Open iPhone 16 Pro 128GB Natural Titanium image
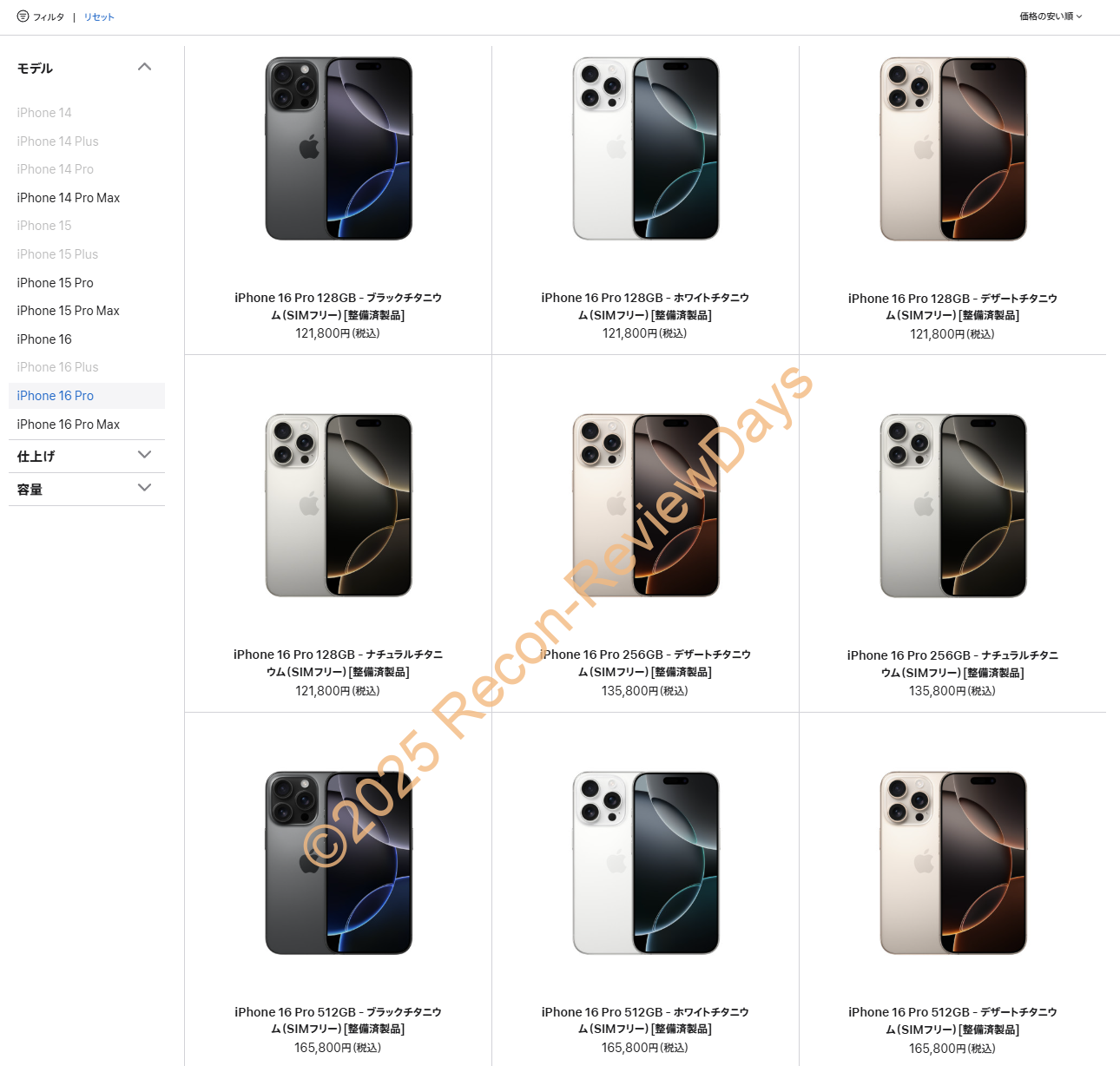The image size is (1120, 1066). (x=339, y=505)
